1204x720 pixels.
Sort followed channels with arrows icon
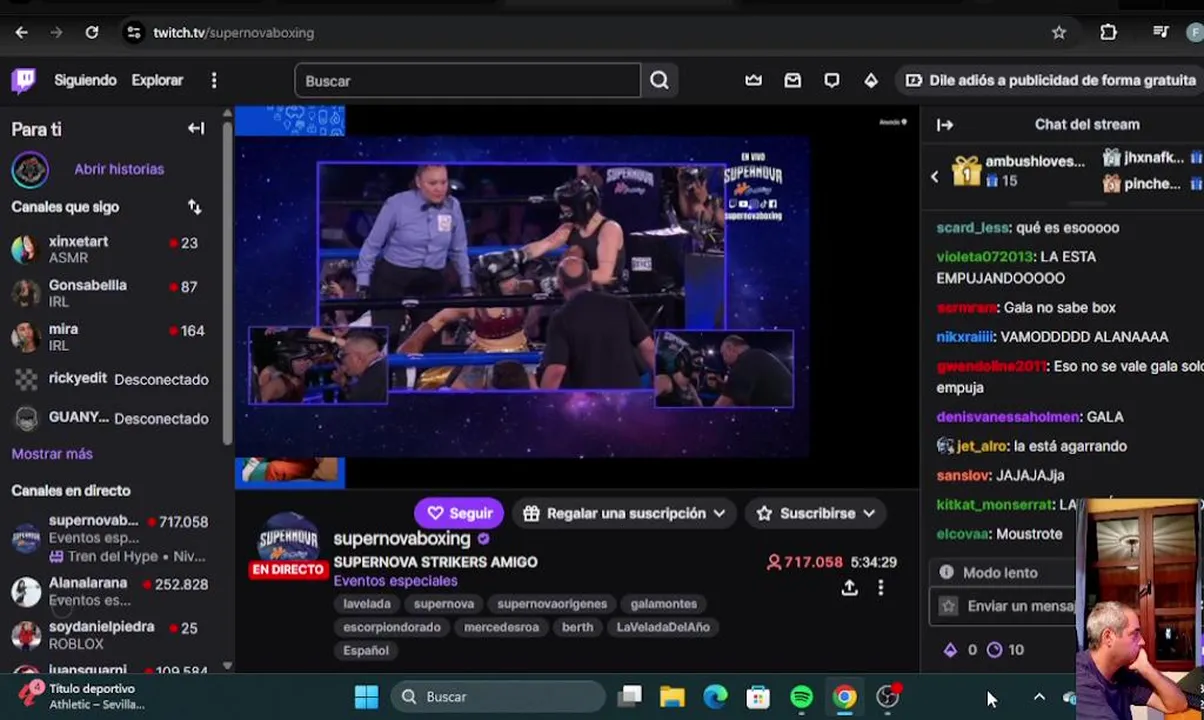pyautogui.click(x=195, y=207)
